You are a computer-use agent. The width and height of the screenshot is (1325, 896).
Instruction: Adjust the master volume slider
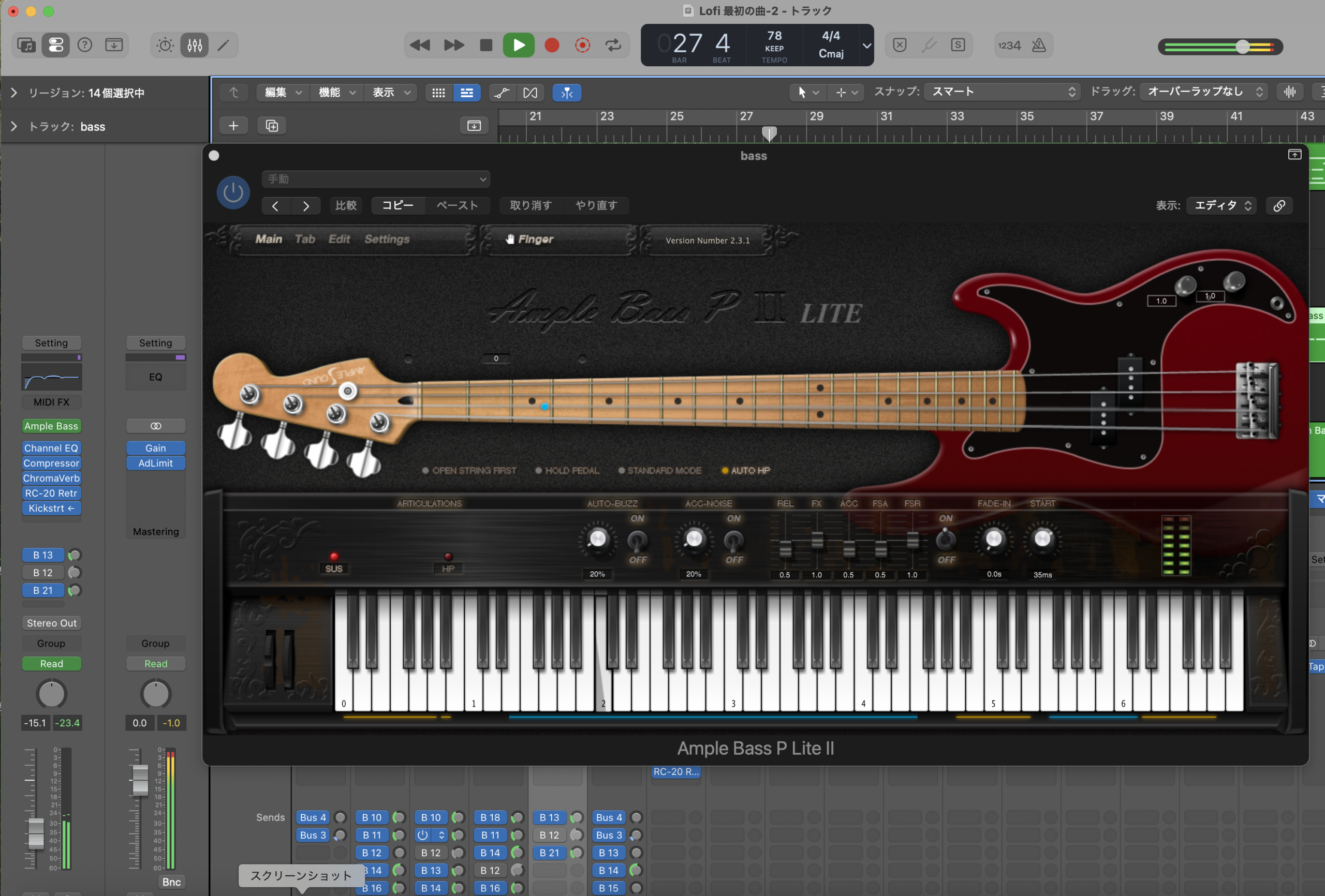point(1242,47)
